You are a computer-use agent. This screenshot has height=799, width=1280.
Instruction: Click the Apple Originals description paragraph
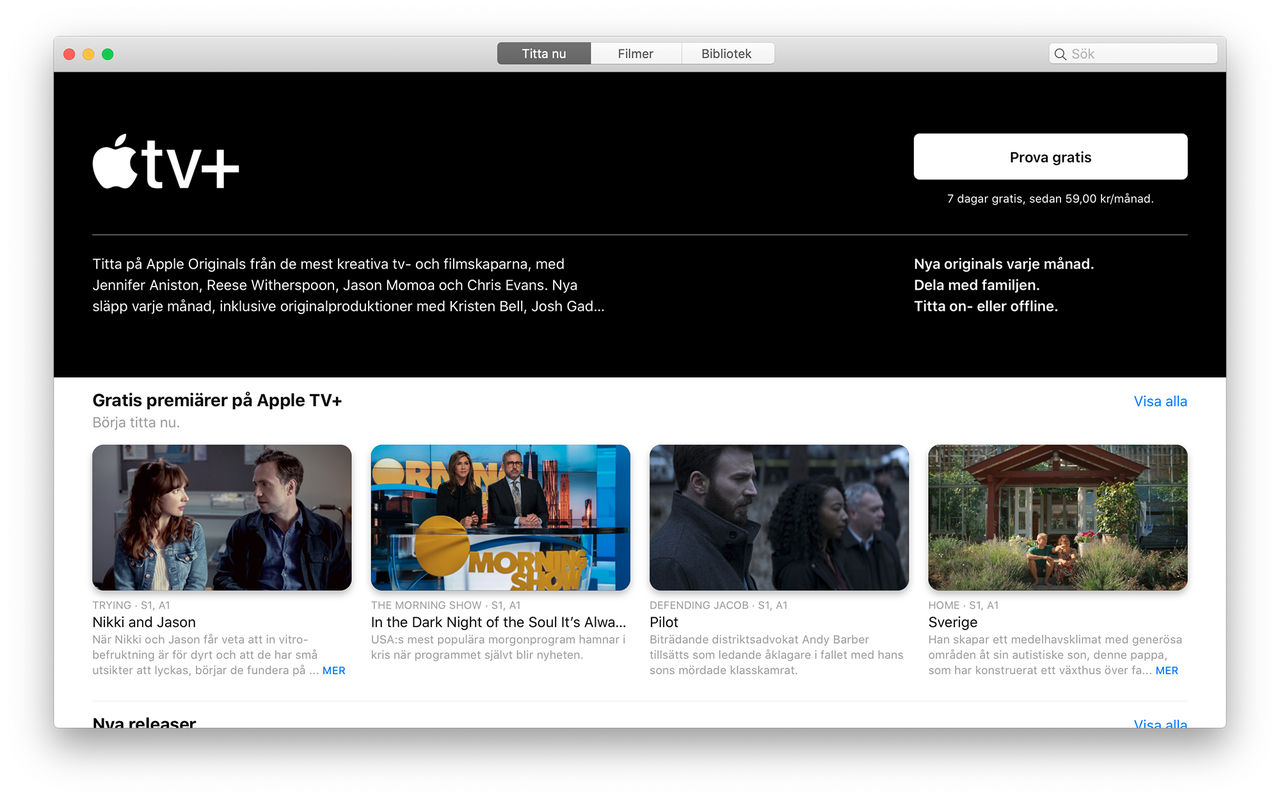pyautogui.click(x=348, y=285)
